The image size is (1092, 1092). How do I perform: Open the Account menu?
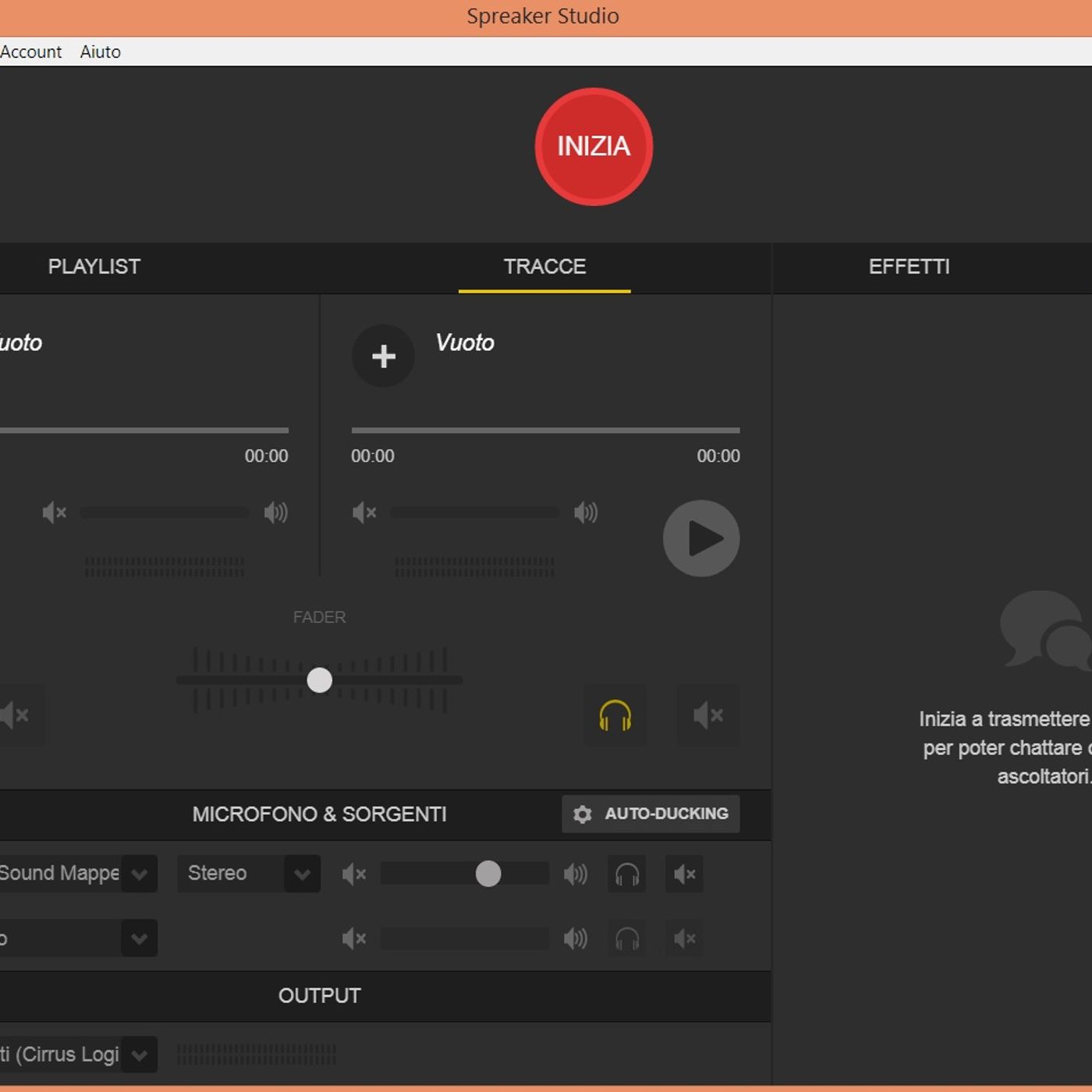30,51
